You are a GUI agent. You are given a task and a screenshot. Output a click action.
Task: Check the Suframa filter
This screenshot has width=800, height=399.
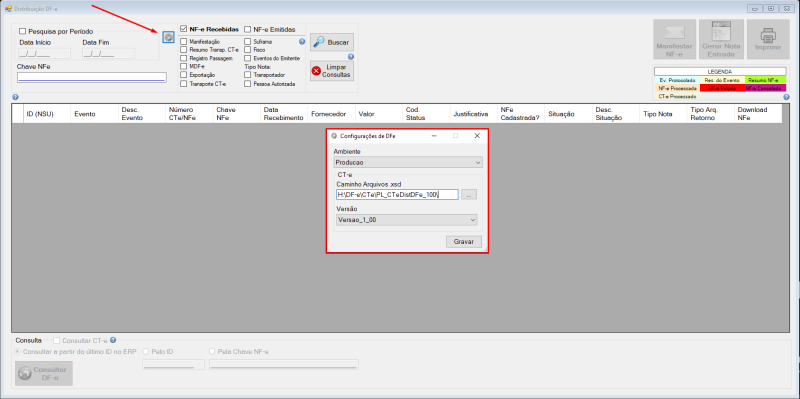(247, 42)
